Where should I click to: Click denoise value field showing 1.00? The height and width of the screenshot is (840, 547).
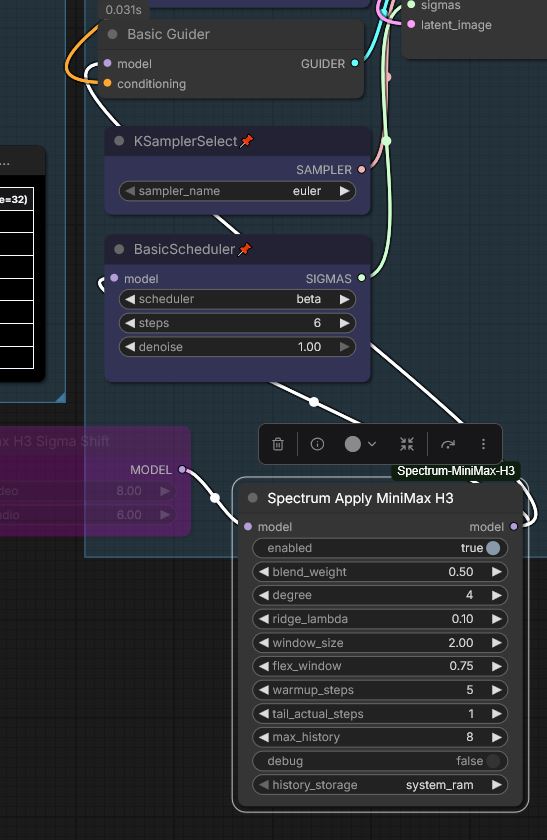tap(237, 347)
